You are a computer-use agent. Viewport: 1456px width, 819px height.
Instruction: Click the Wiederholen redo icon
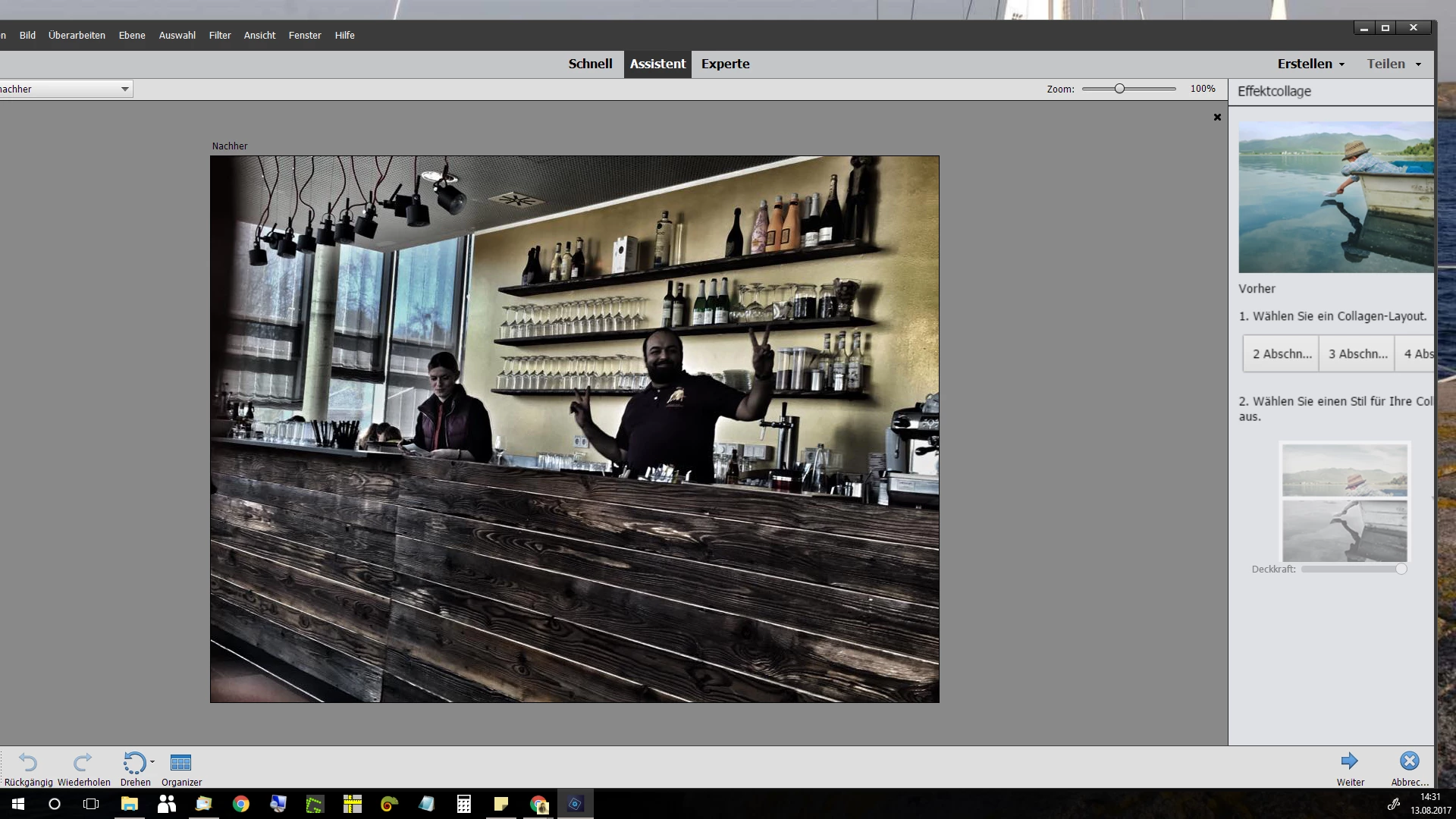(83, 761)
